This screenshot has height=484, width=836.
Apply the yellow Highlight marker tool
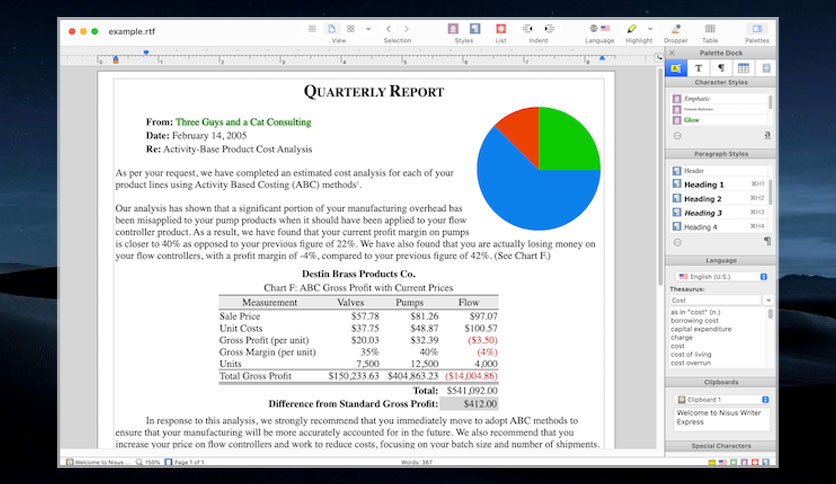(632, 29)
